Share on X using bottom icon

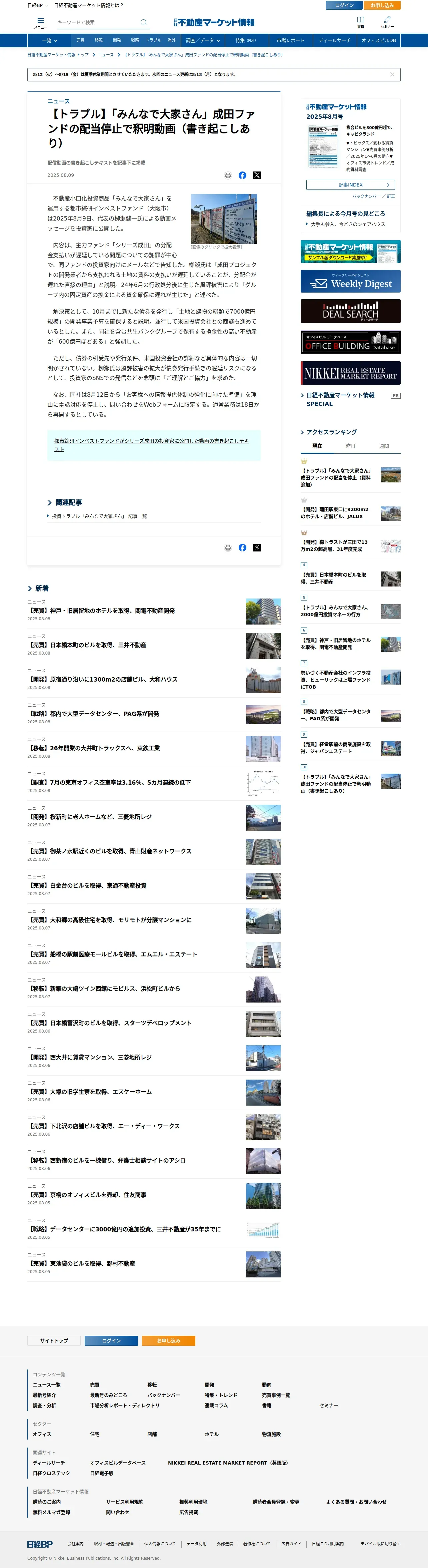coord(257,548)
